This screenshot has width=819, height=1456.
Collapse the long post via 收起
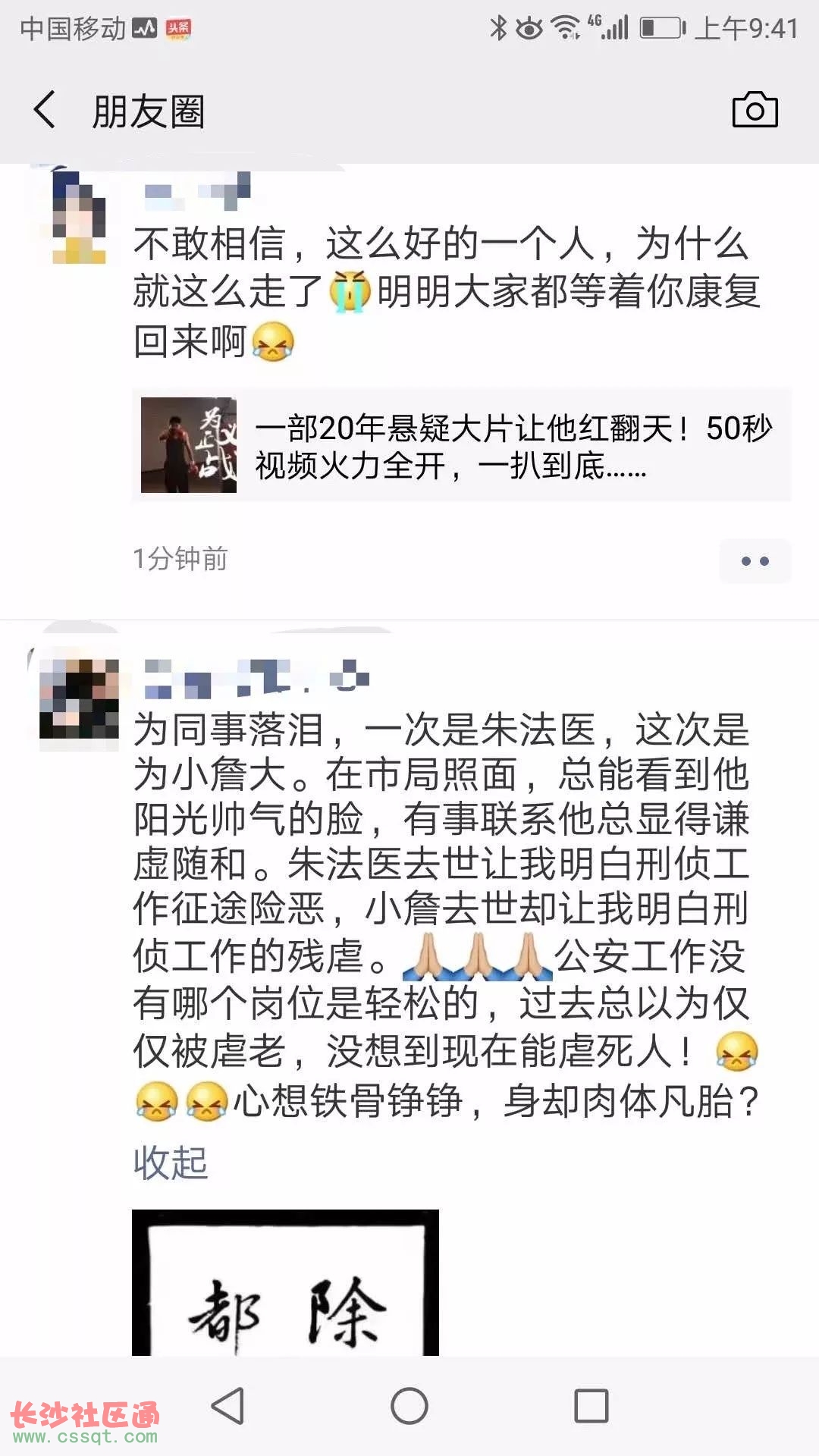tap(170, 1163)
